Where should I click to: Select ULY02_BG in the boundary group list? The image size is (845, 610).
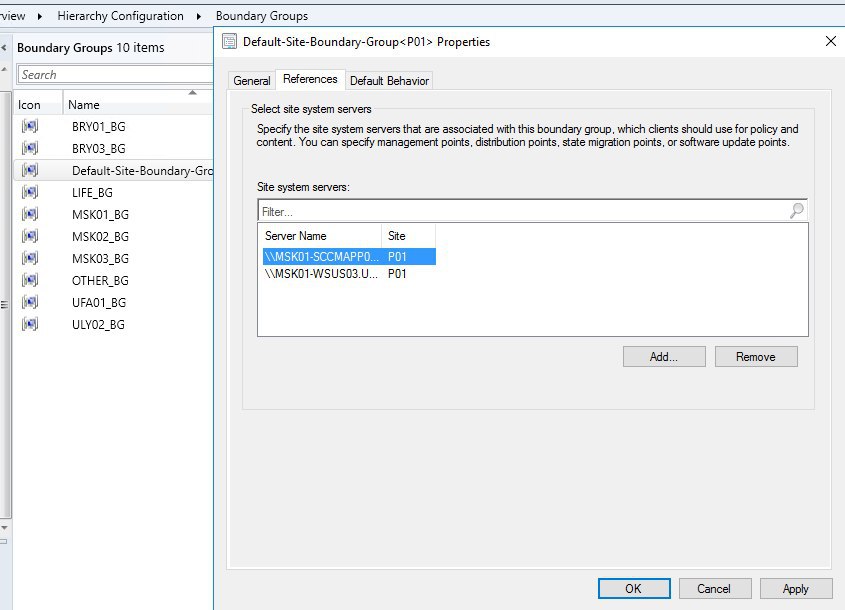98,325
